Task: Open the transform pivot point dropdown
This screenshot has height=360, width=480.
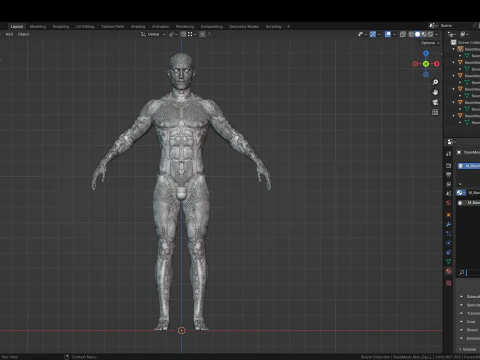Action: [x=173, y=34]
